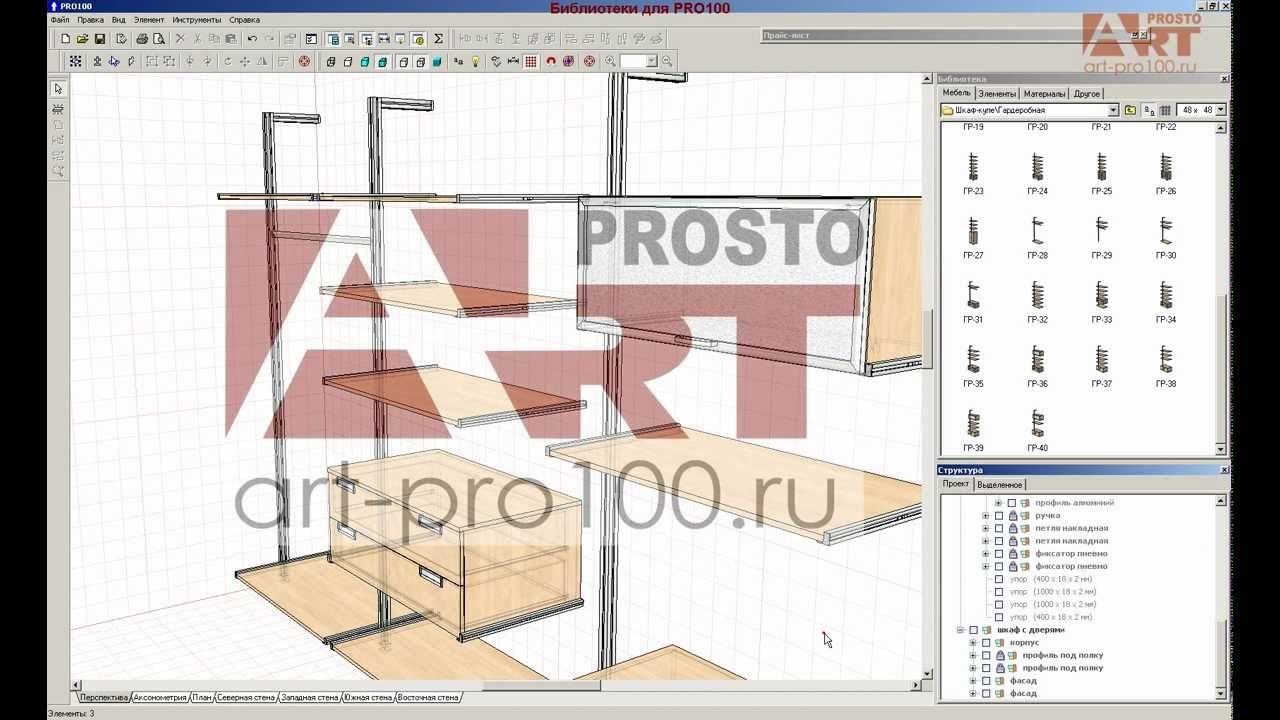Click the Open file folder icon
Viewport: 1280px width, 720px height.
pyautogui.click(x=82, y=39)
